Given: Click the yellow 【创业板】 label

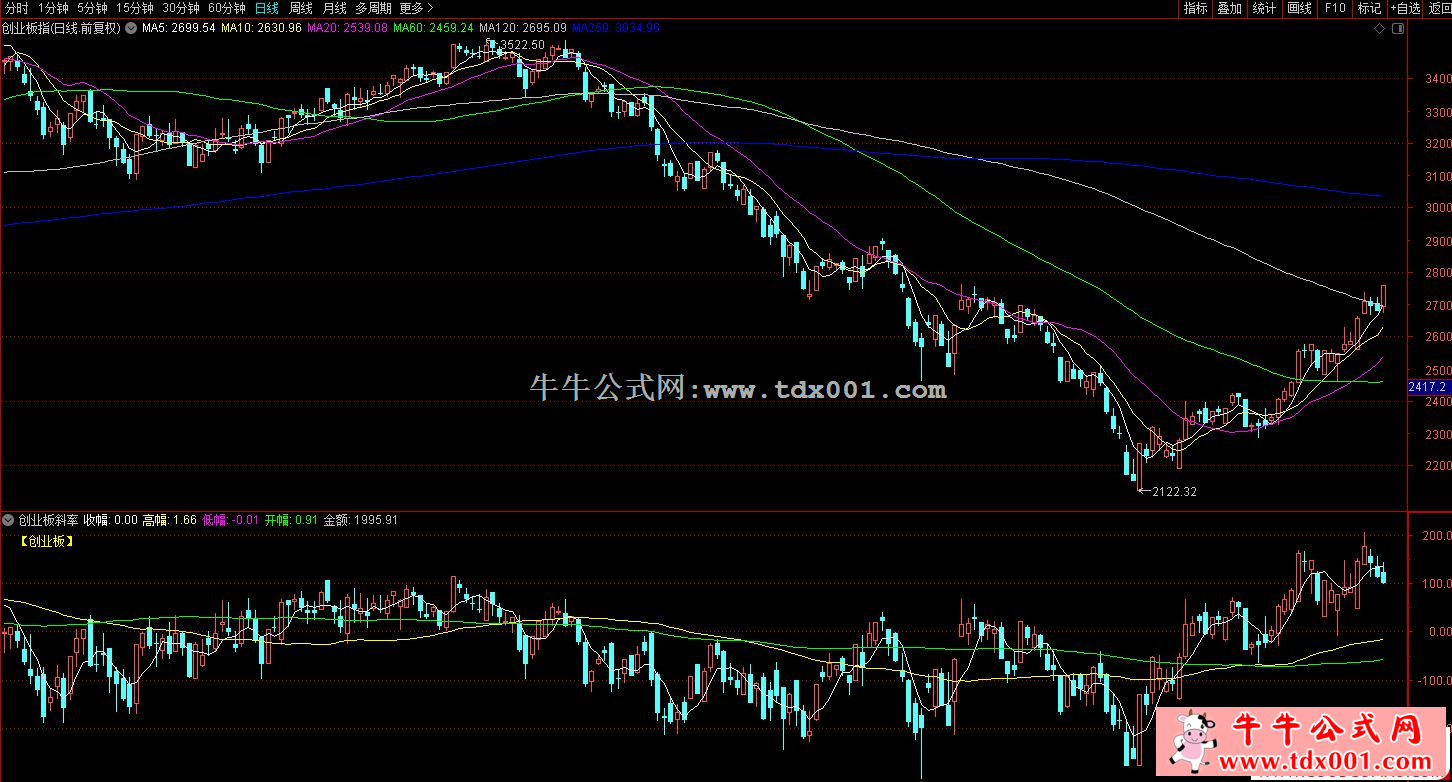Looking at the screenshot, I should coord(45,541).
